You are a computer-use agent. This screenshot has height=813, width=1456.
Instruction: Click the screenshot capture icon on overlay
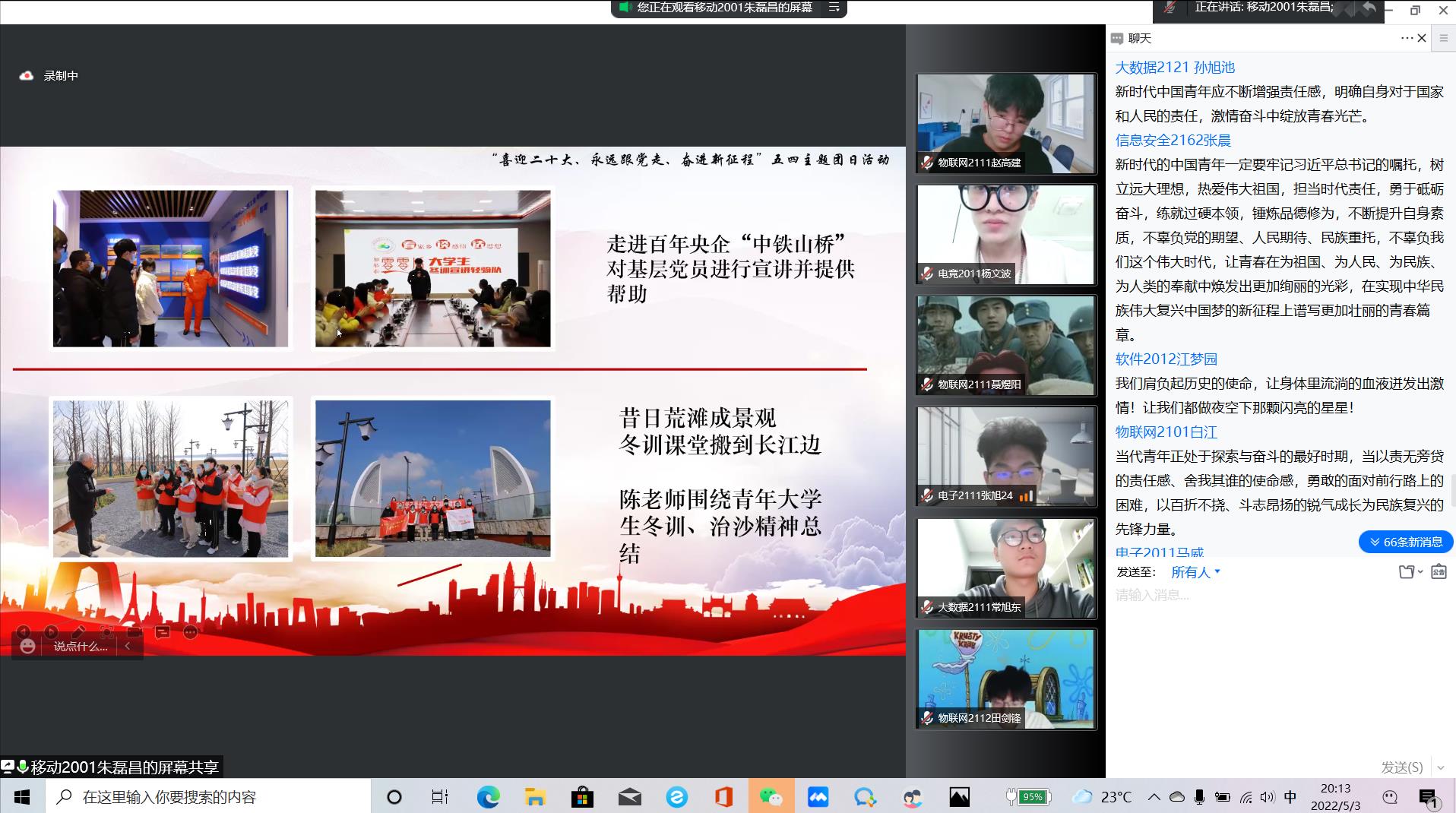106,632
